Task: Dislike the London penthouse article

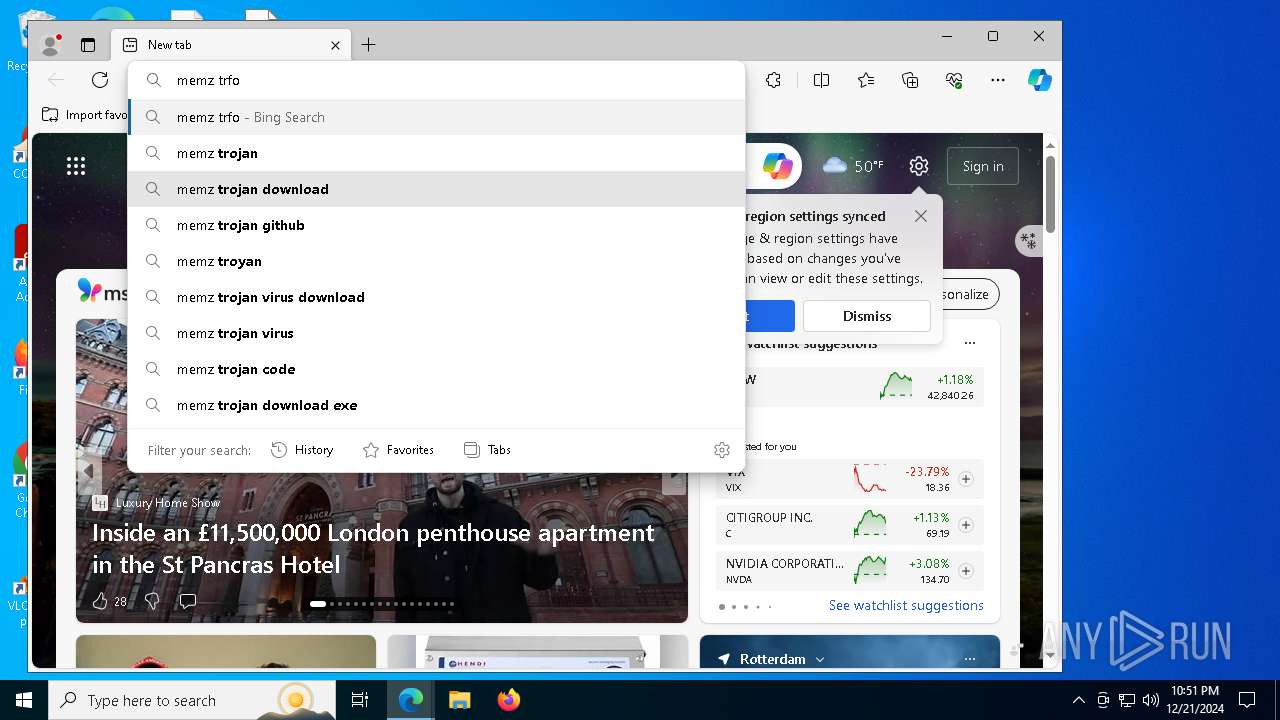Action: [x=152, y=601]
